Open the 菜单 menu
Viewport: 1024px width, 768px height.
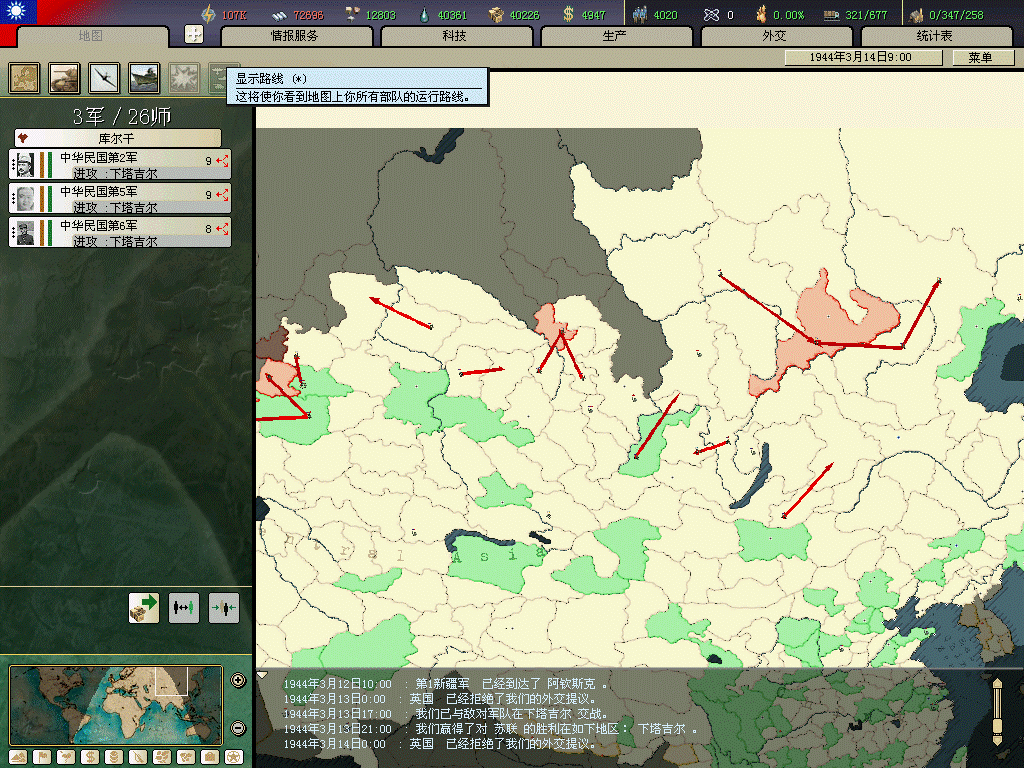tap(979, 58)
